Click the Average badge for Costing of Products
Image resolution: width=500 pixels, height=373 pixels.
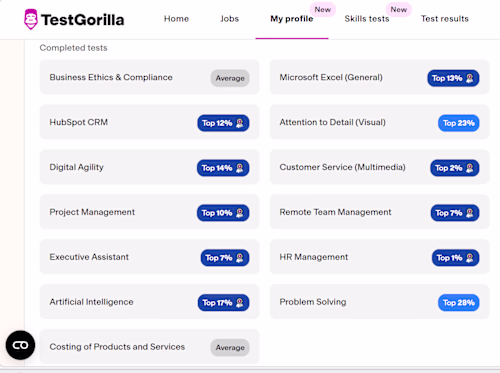(230, 348)
